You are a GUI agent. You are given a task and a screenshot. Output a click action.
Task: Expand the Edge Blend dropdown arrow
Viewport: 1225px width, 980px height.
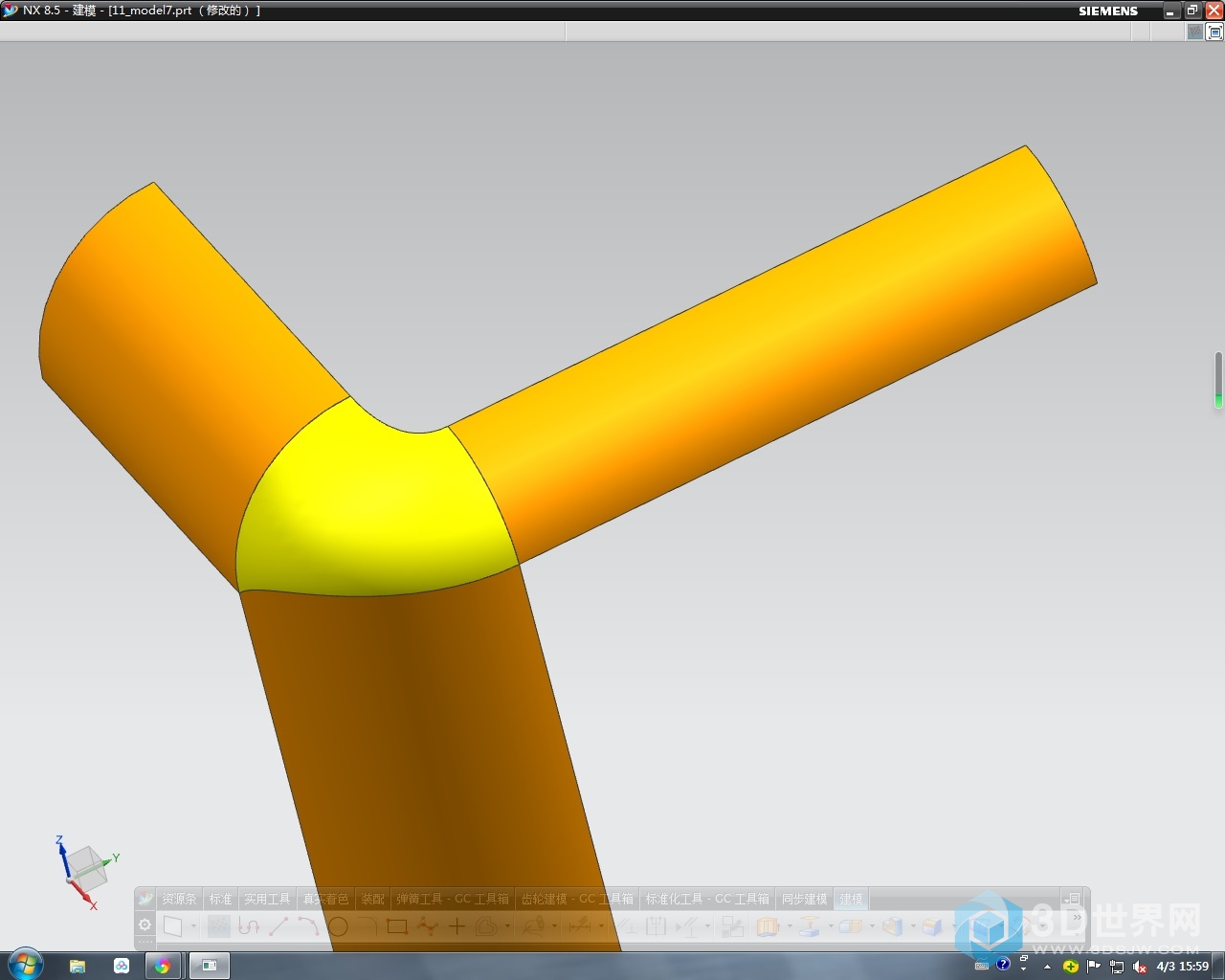tap(872, 926)
